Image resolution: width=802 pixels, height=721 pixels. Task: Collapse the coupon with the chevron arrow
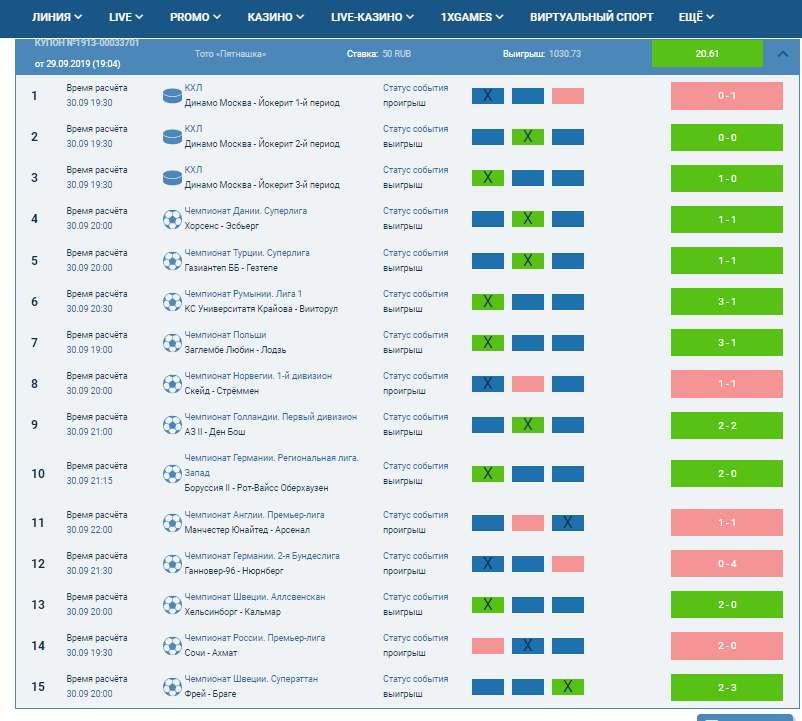782,54
